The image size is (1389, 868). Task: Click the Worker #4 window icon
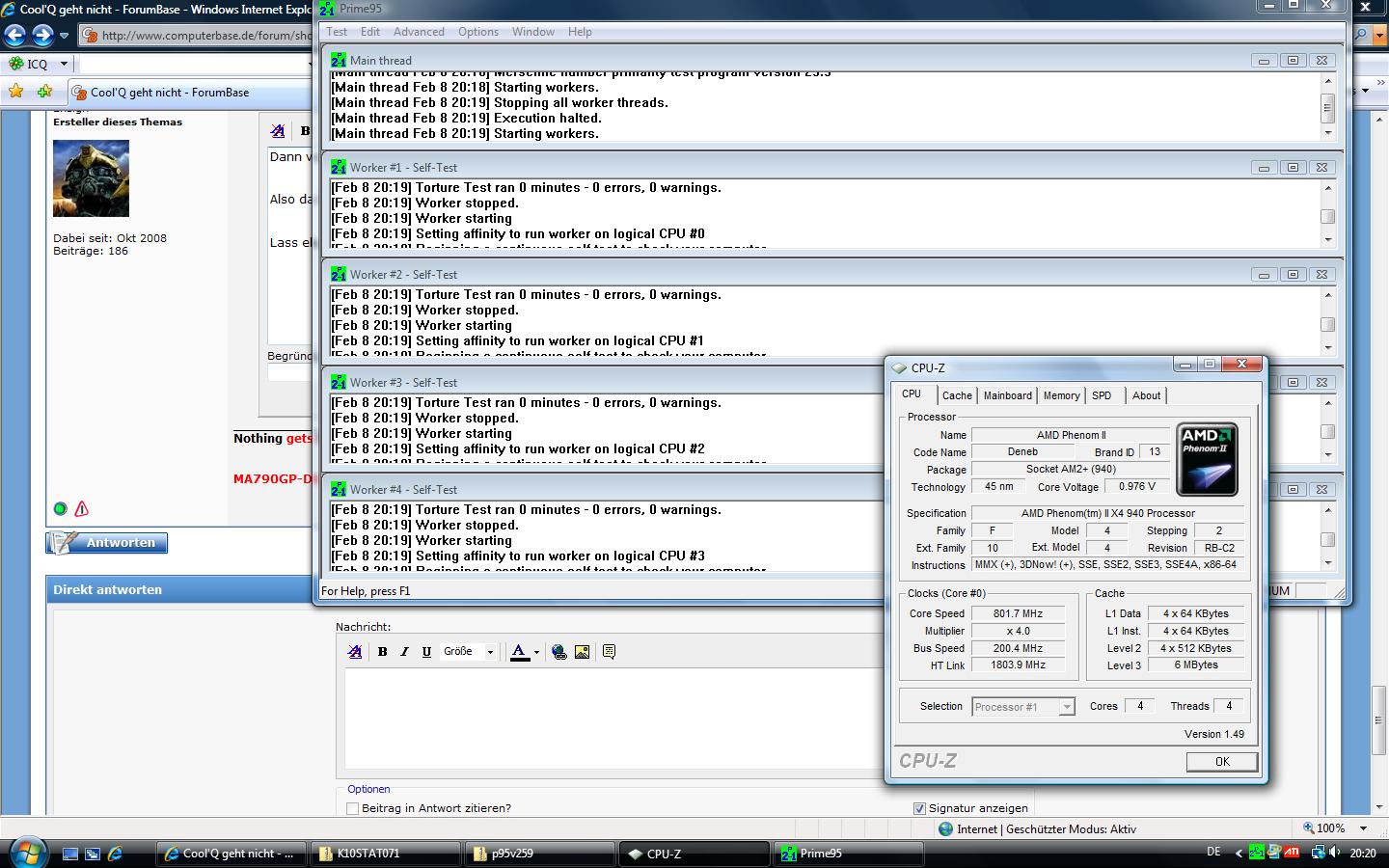(339, 489)
